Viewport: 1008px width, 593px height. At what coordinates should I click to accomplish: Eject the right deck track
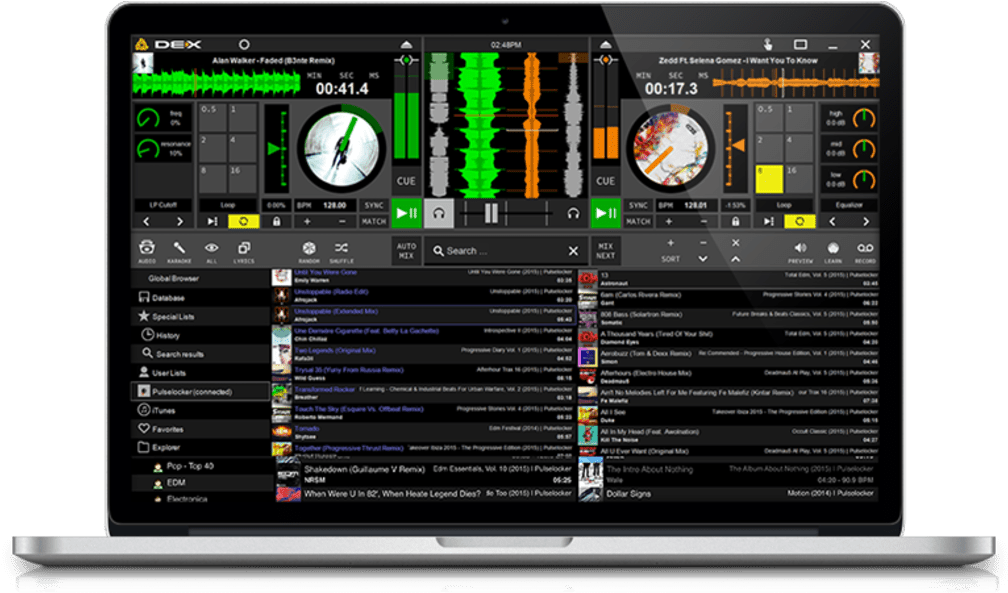pos(606,44)
